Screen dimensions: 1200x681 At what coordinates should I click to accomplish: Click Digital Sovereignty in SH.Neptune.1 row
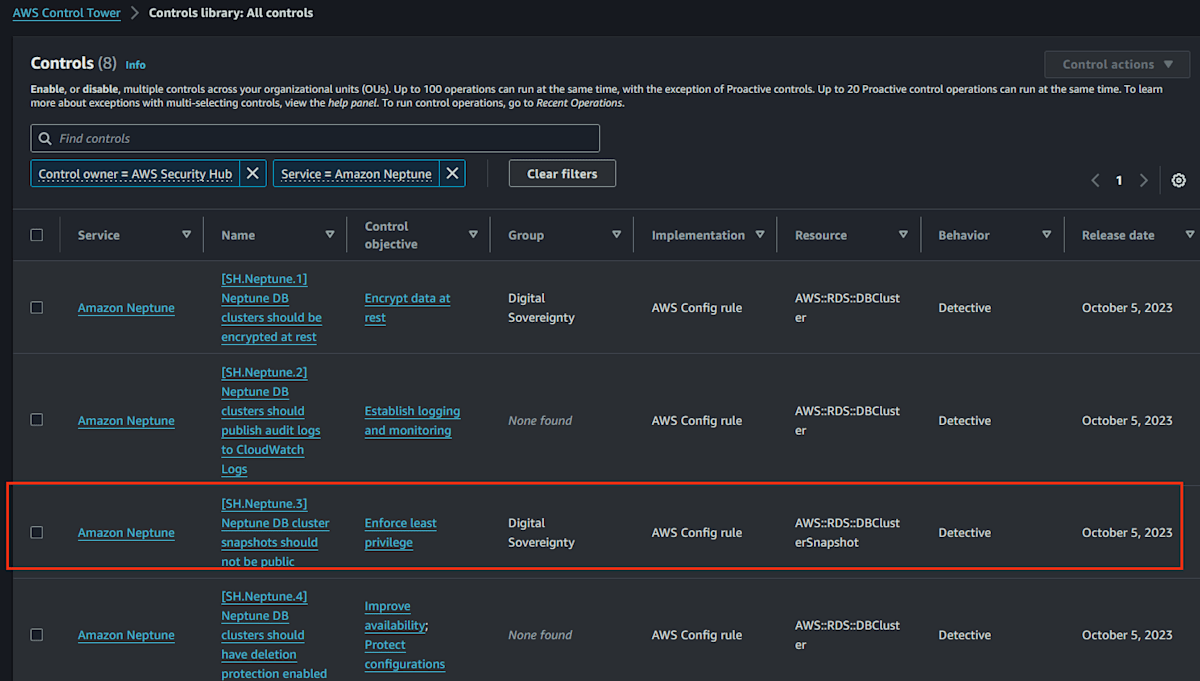541,308
